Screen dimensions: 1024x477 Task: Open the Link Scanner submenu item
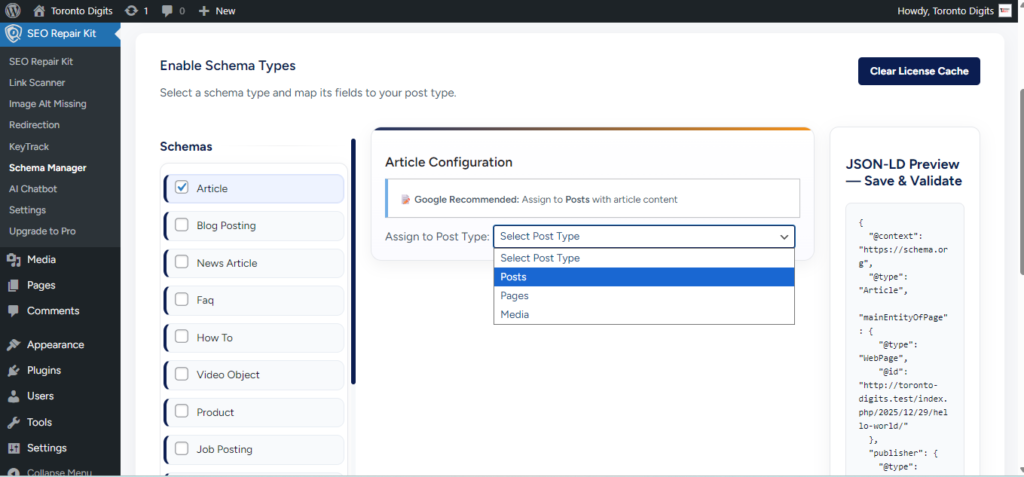point(37,82)
